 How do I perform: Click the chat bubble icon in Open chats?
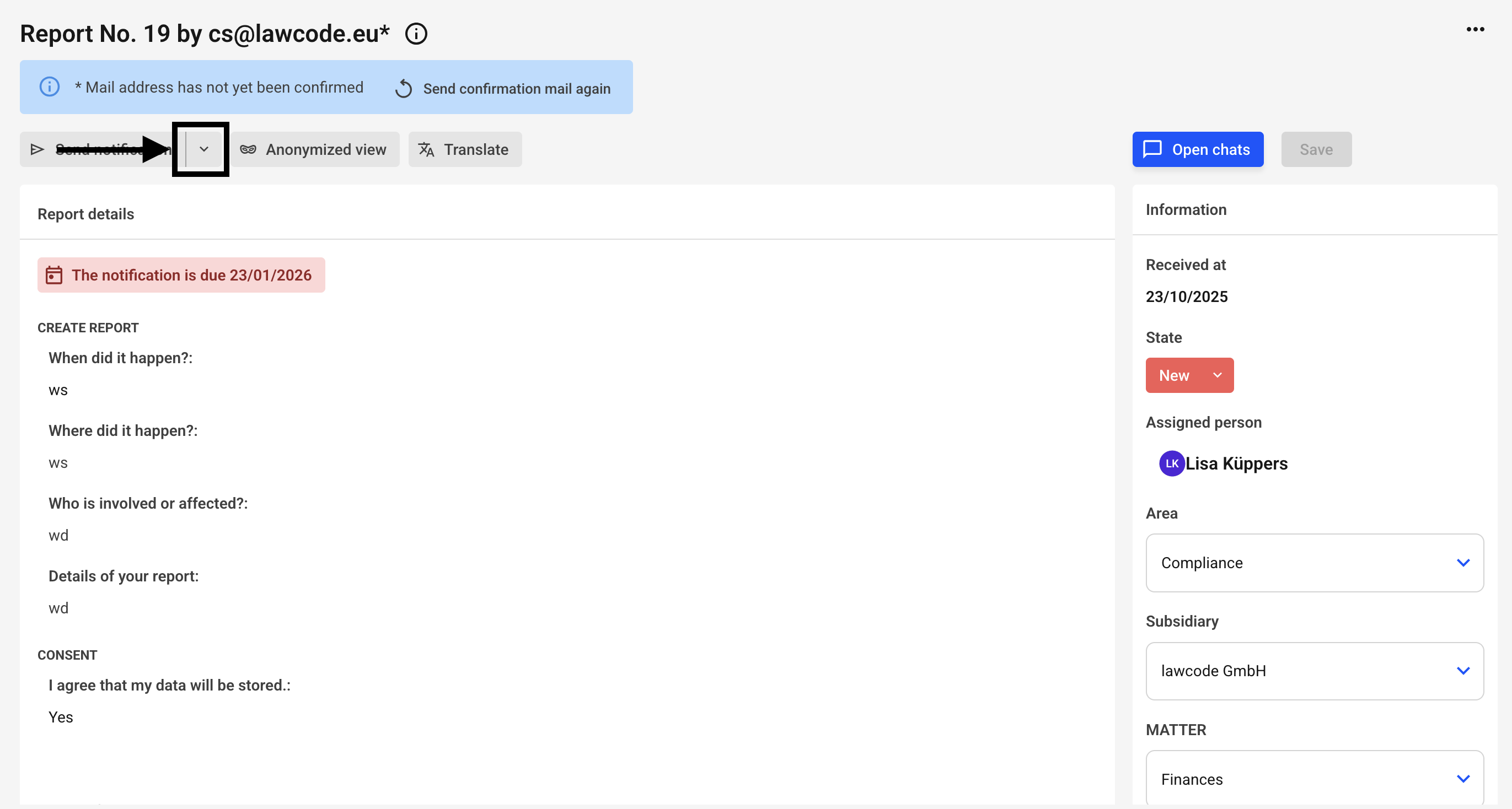pos(1152,149)
